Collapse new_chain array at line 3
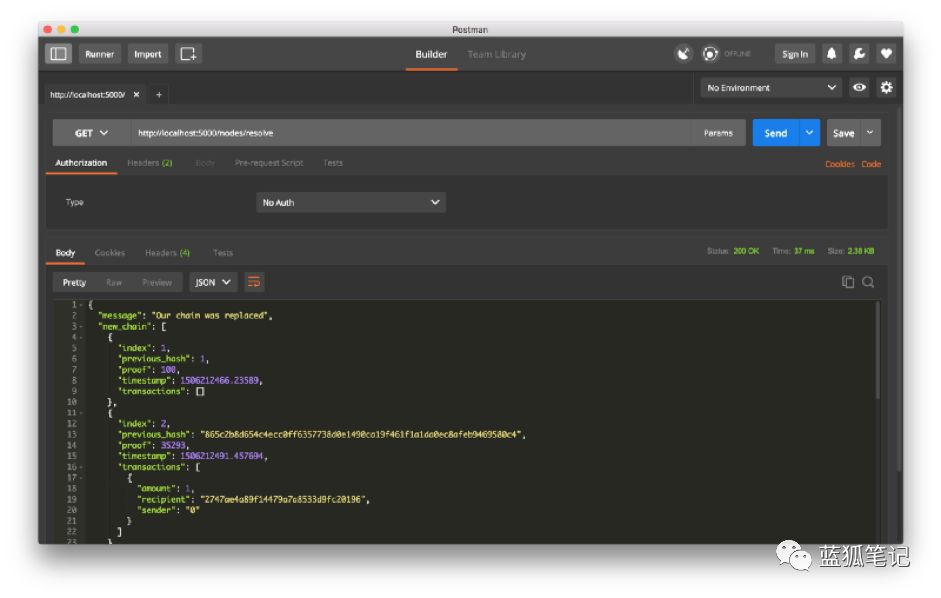This screenshot has width=941, height=598. pos(82,326)
